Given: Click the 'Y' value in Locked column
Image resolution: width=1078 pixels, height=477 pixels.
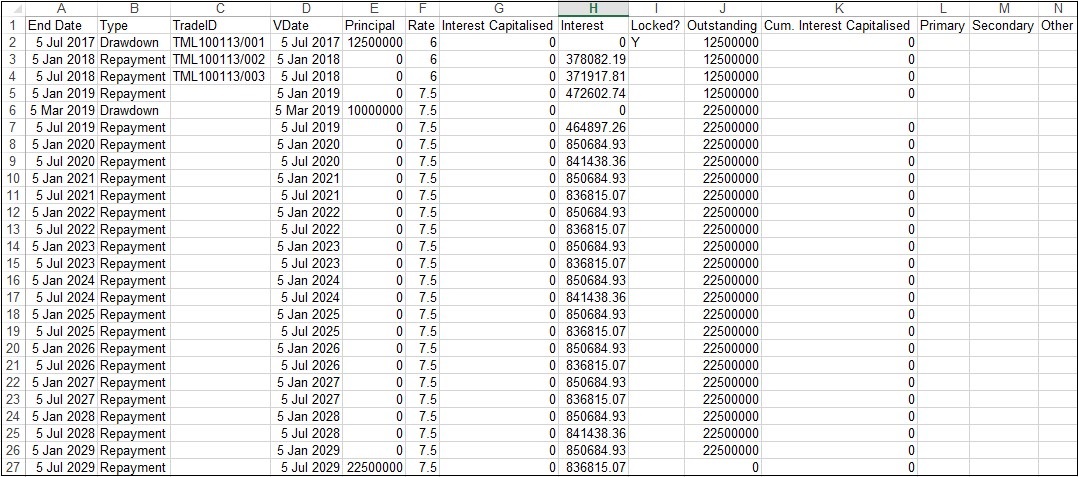Looking at the screenshot, I should (x=655, y=42).
